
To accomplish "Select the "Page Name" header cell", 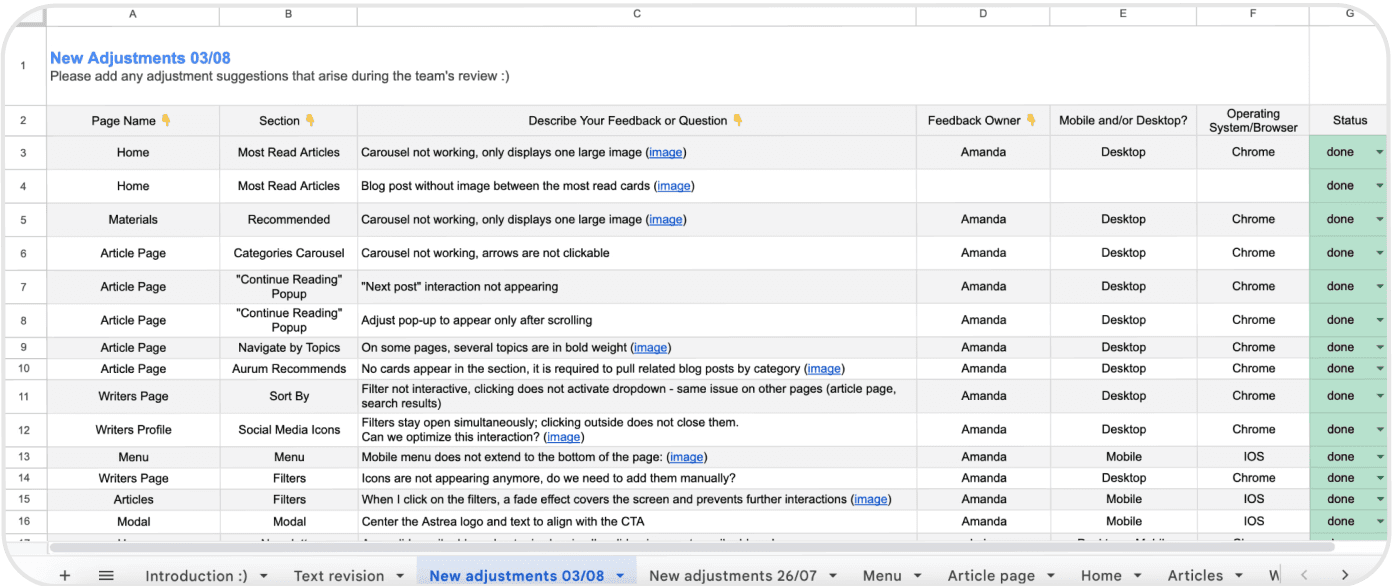I will point(133,121).
